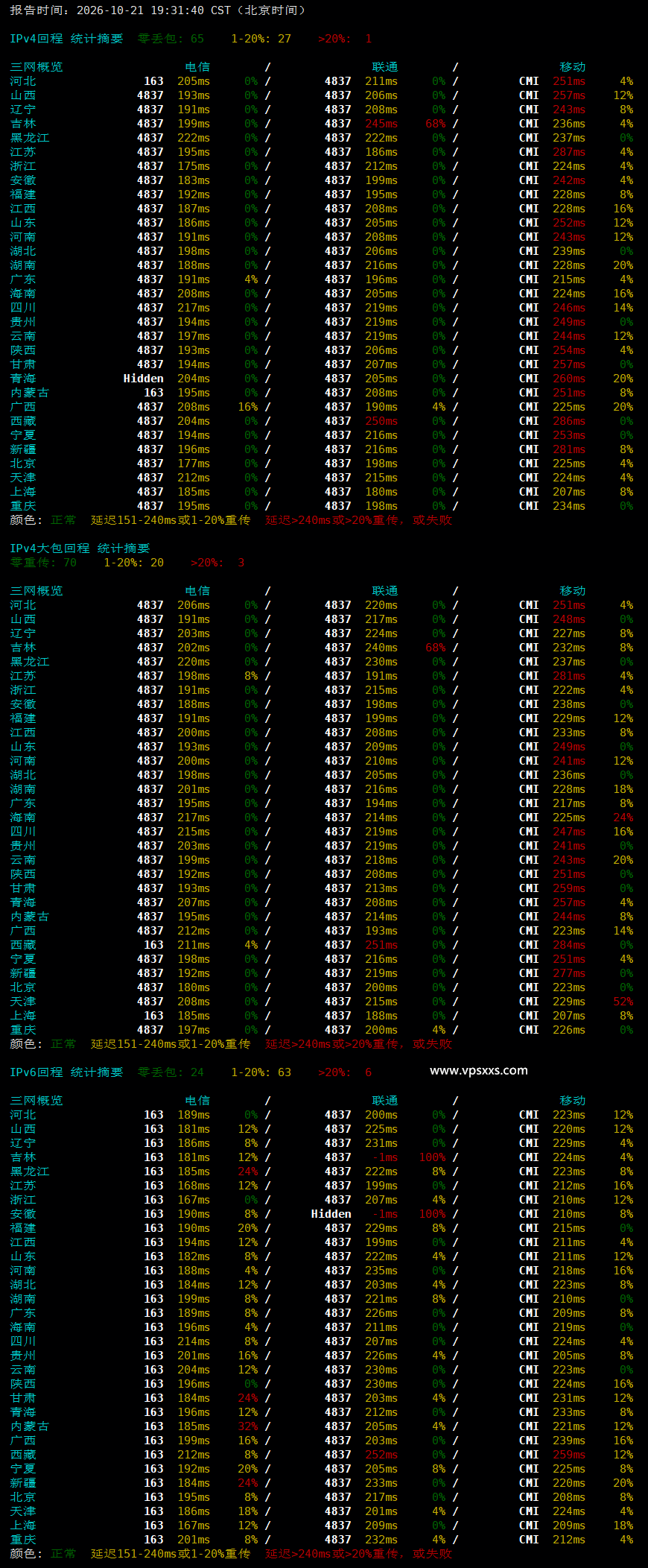The image size is (648, 1568).
Task: Click '24%' in the IPv4大包回程 海南 row
Action: (x=623, y=818)
